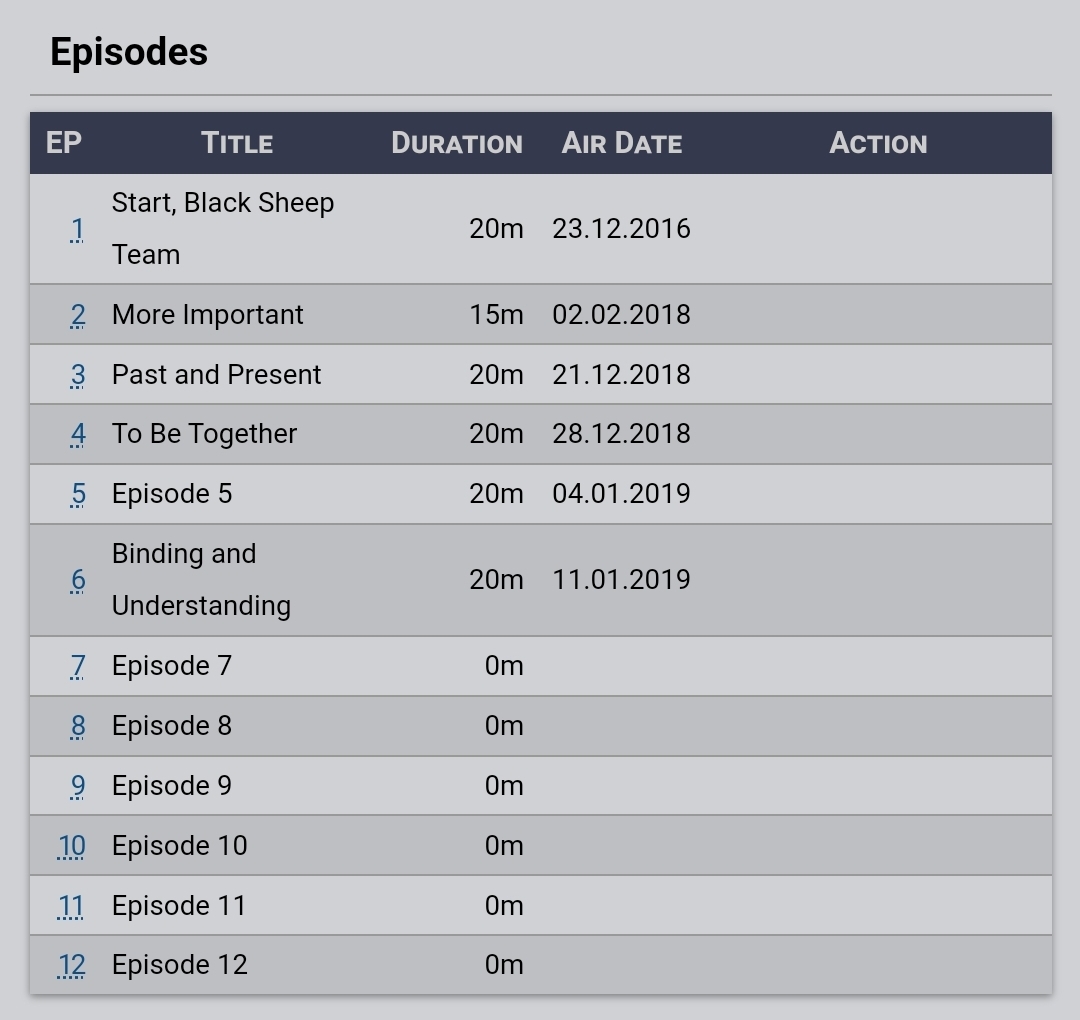
Task: Click the Air Date column header
Action: [622, 143]
